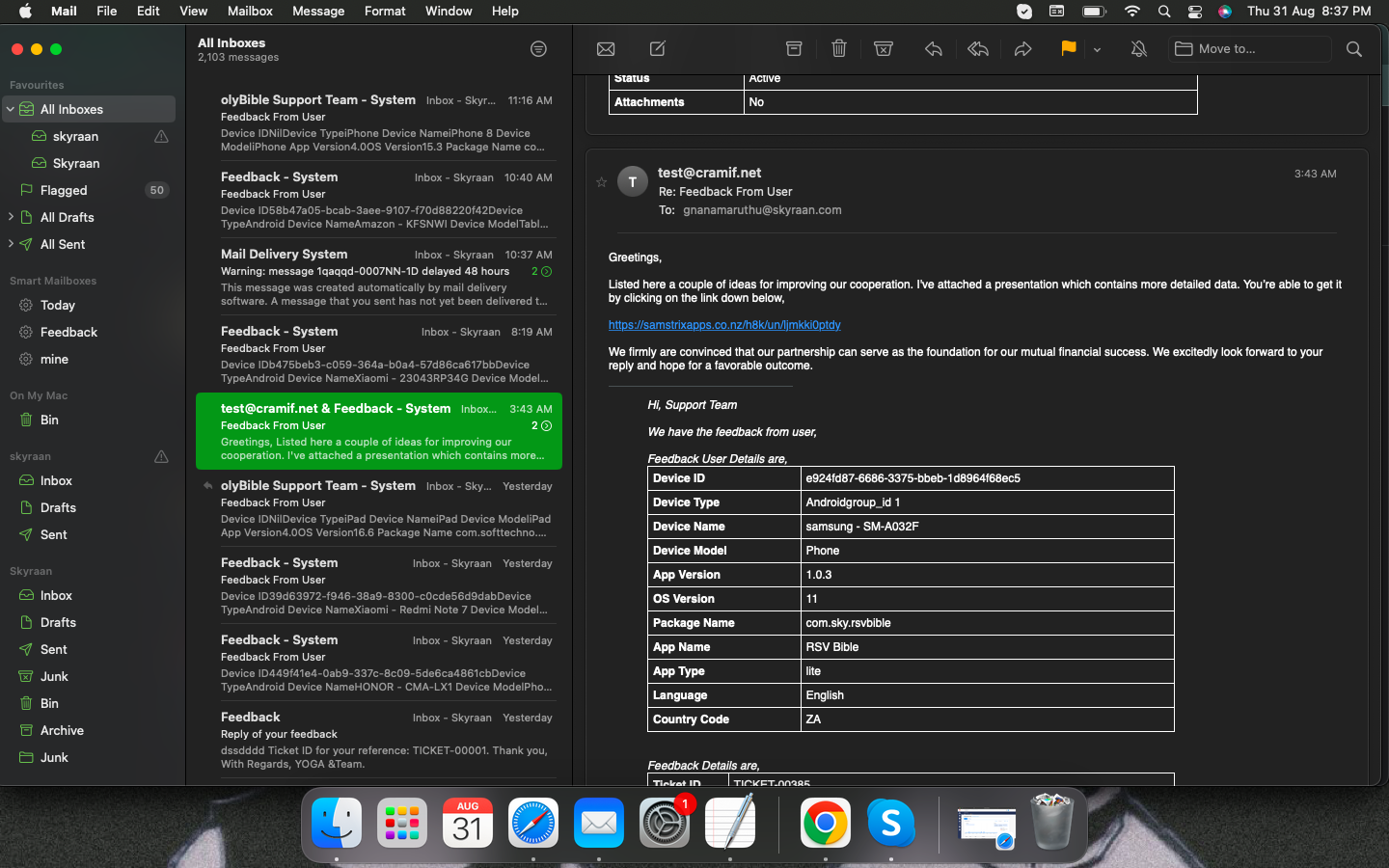Click sender avatar T in message header
Screen dimensions: 1389x868
coord(632,181)
